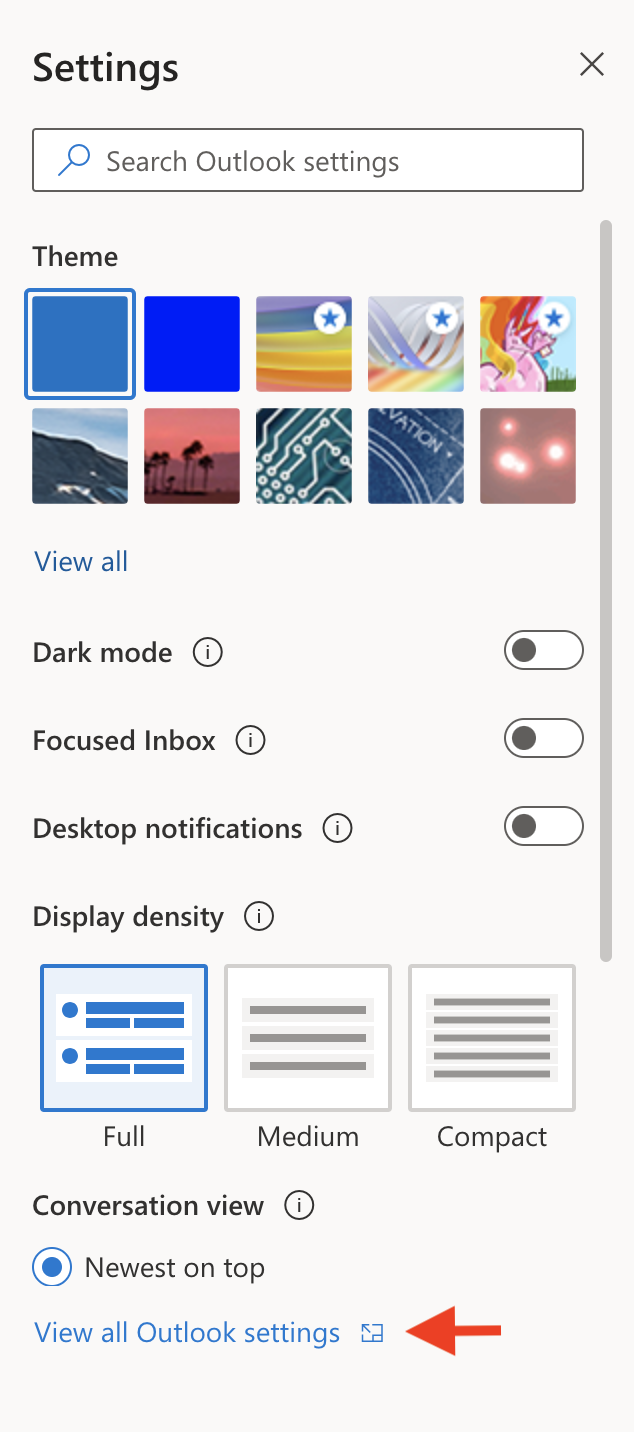
Task: Select Compact display density
Action: point(492,1038)
